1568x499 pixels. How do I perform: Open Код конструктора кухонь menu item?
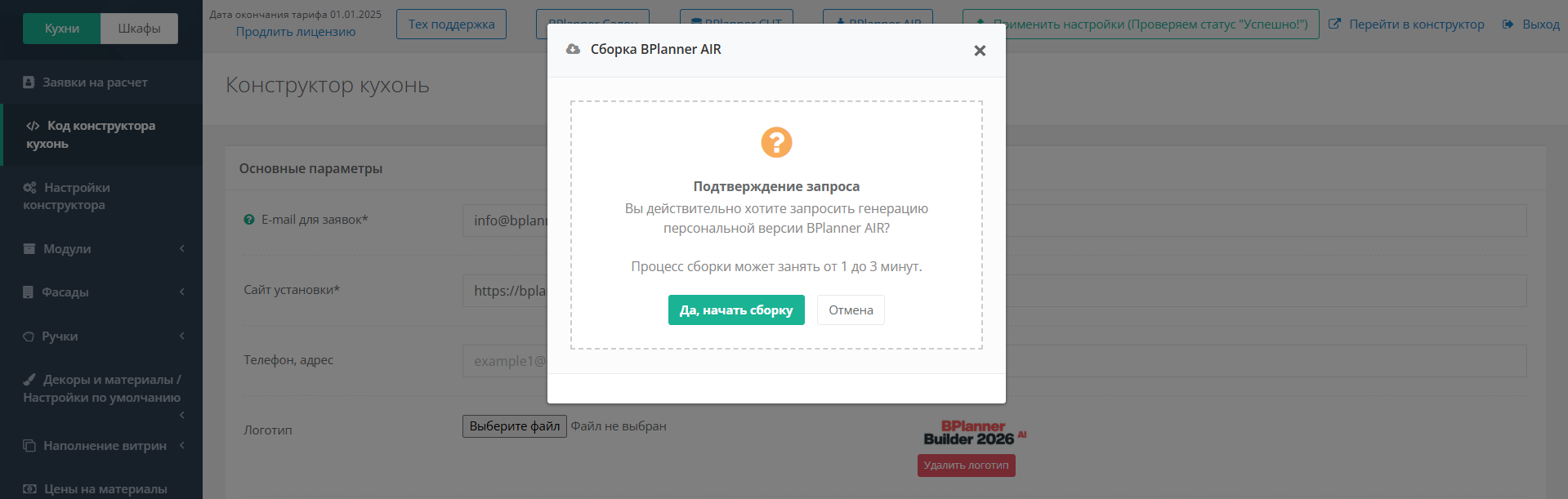click(x=101, y=135)
